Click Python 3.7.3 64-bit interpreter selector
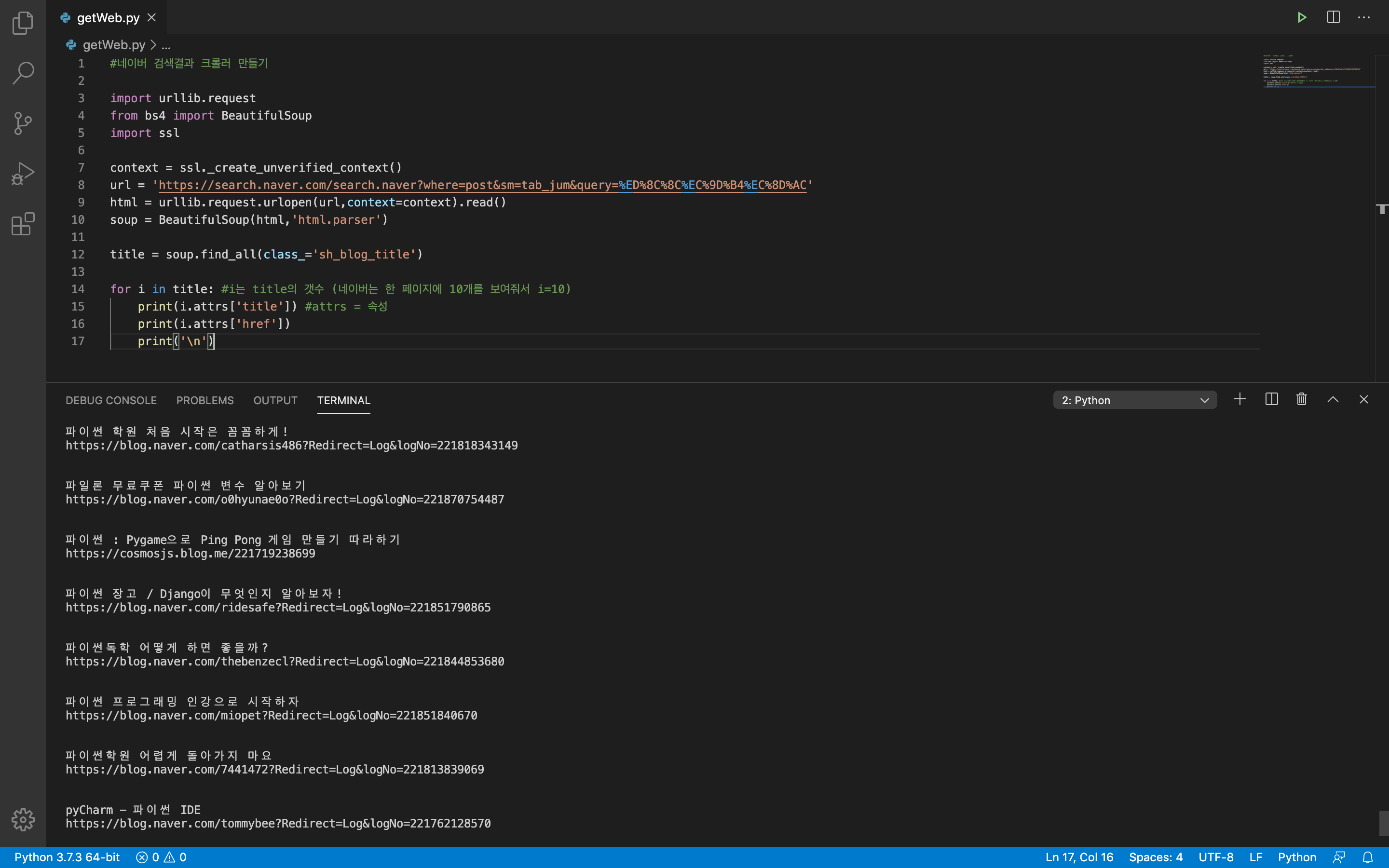Screen dimensions: 1389x868 (x=67, y=857)
